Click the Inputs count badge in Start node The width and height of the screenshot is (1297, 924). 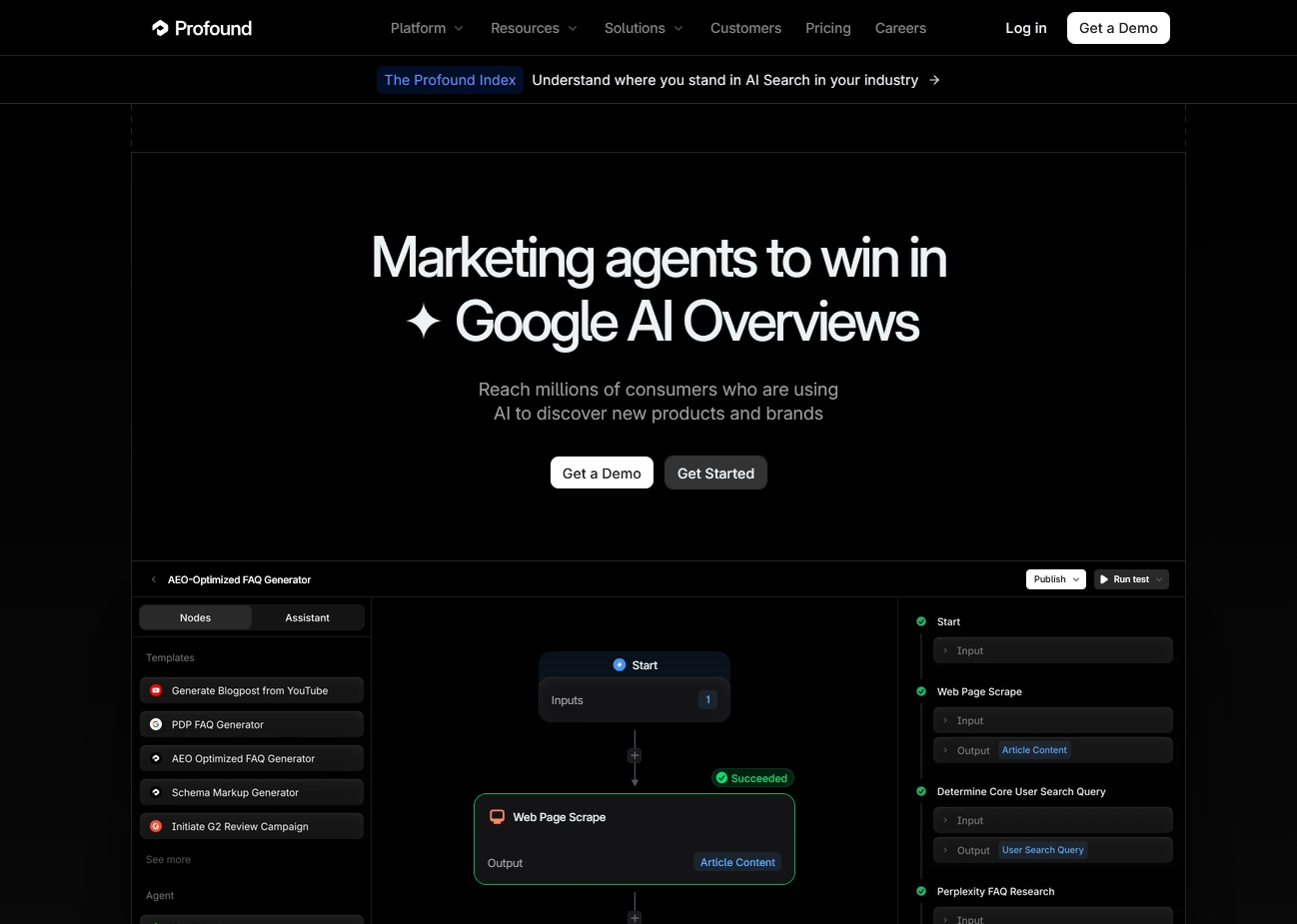(707, 700)
